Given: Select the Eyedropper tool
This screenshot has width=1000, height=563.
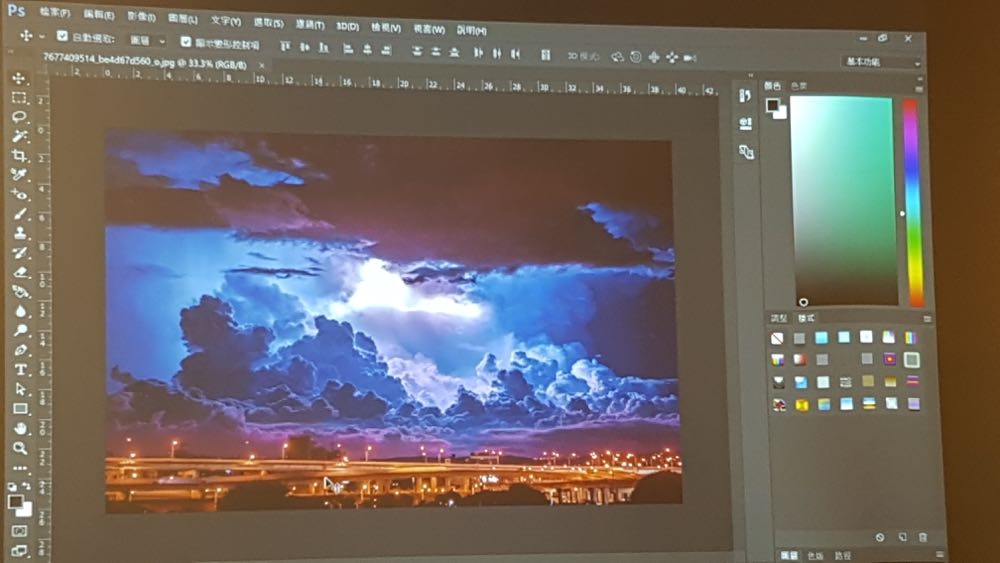Looking at the screenshot, I should tap(20, 174).
